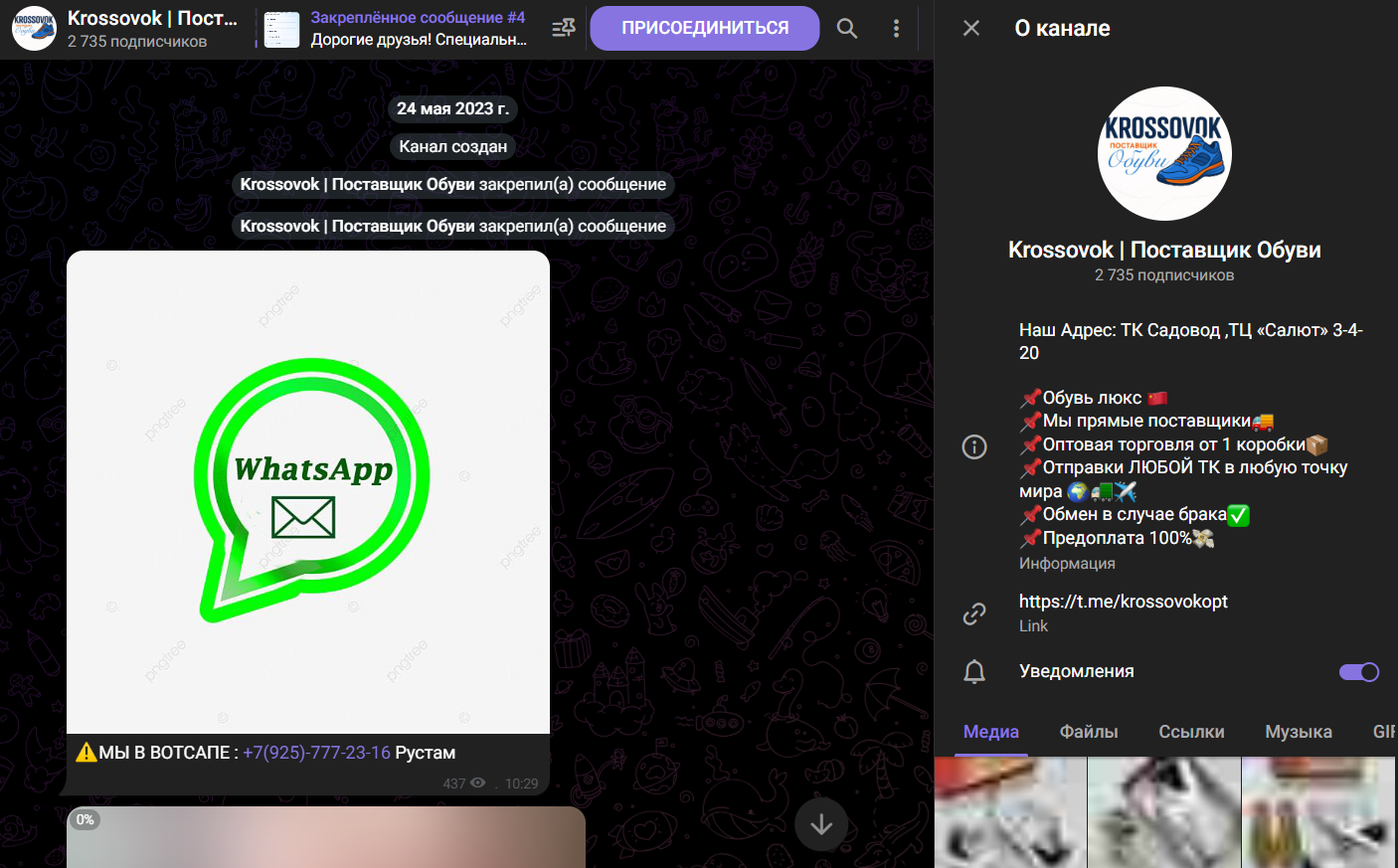The height and width of the screenshot is (868, 1398).
Task: Toggle the Уведомления notifications switch
Action: (x=1358, y=672)
